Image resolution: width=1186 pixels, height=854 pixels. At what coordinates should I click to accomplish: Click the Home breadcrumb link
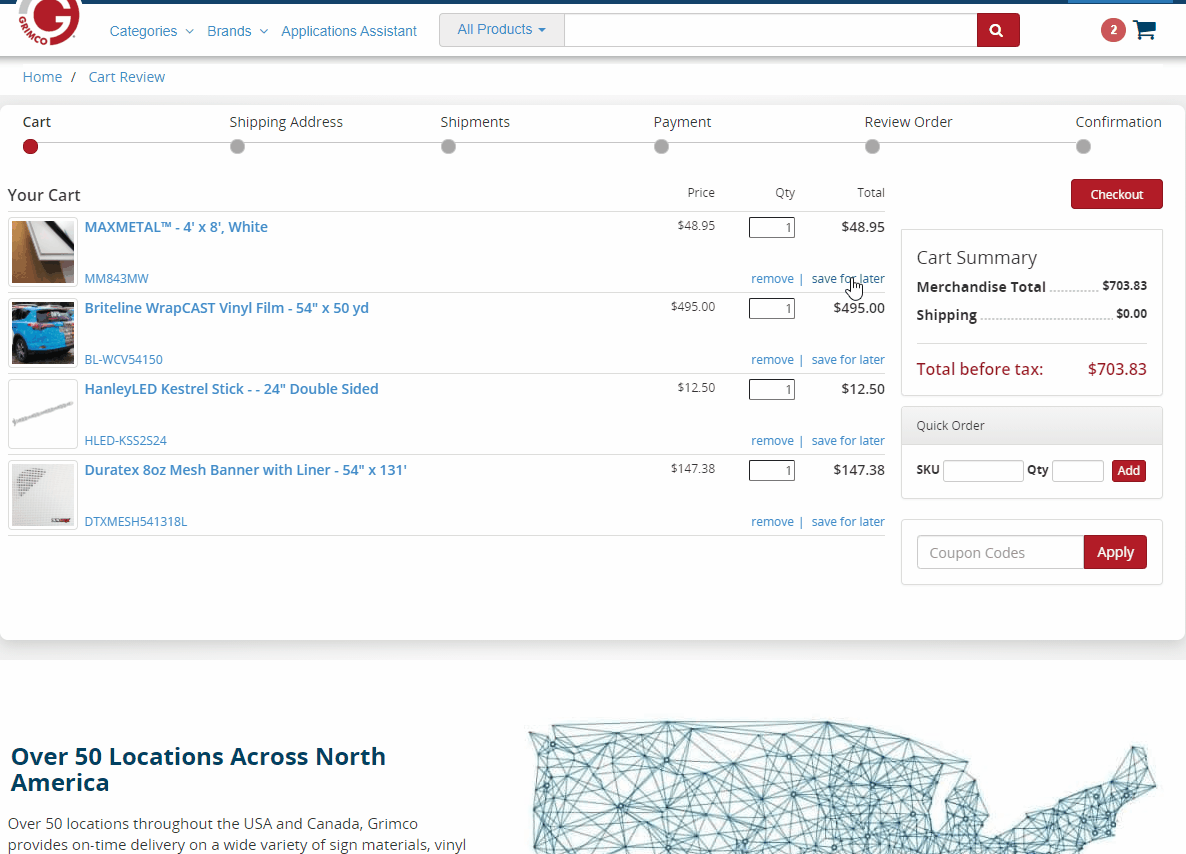click(42, 77)
